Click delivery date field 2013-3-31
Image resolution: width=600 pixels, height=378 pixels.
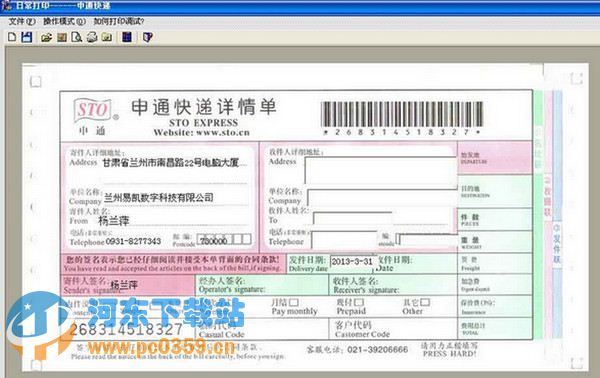tap(352, 262)
